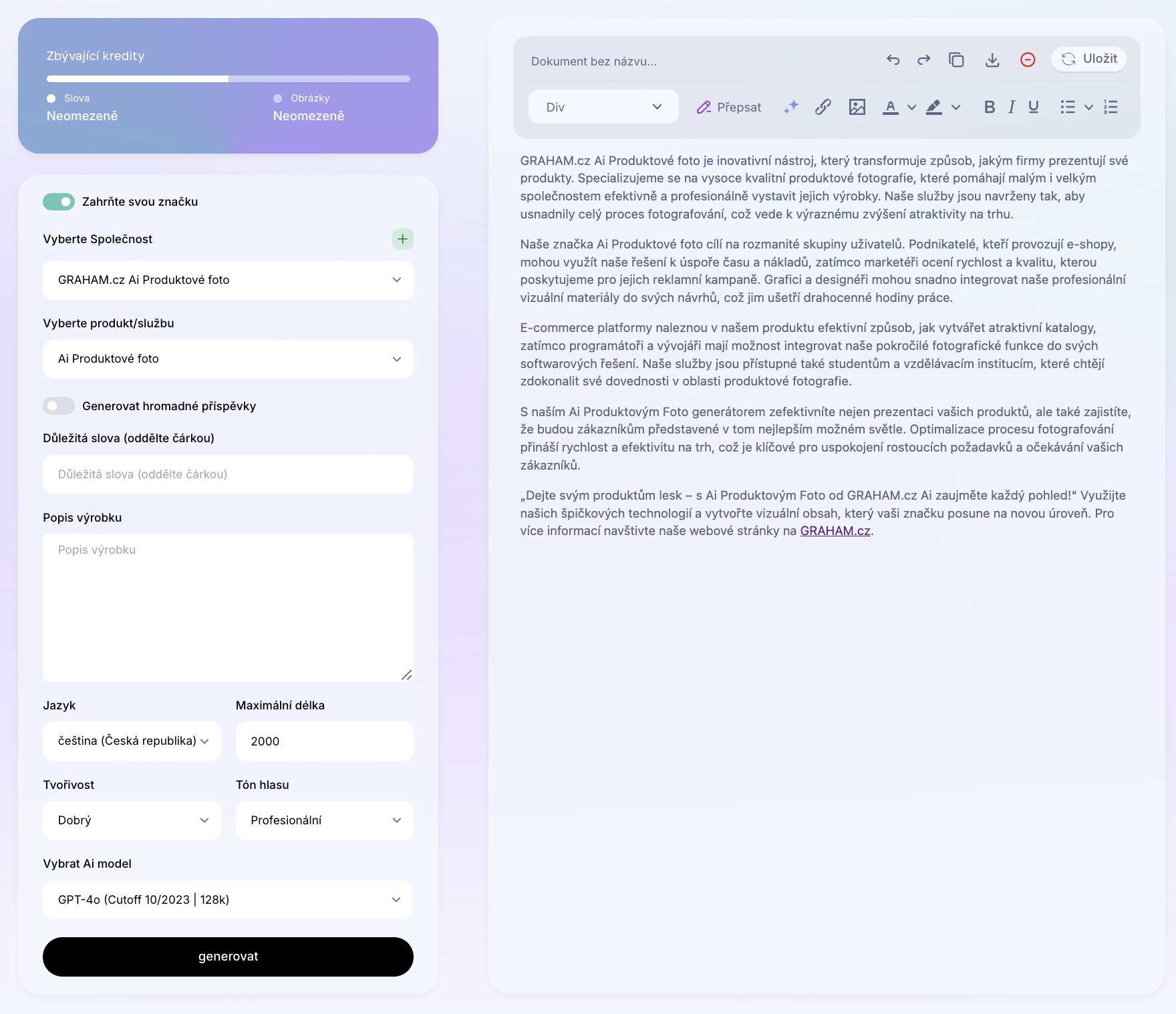Open the Vyberte Společnost dropdown
The height and width of the screenshot is (1014, 1176).
(228, 280)
